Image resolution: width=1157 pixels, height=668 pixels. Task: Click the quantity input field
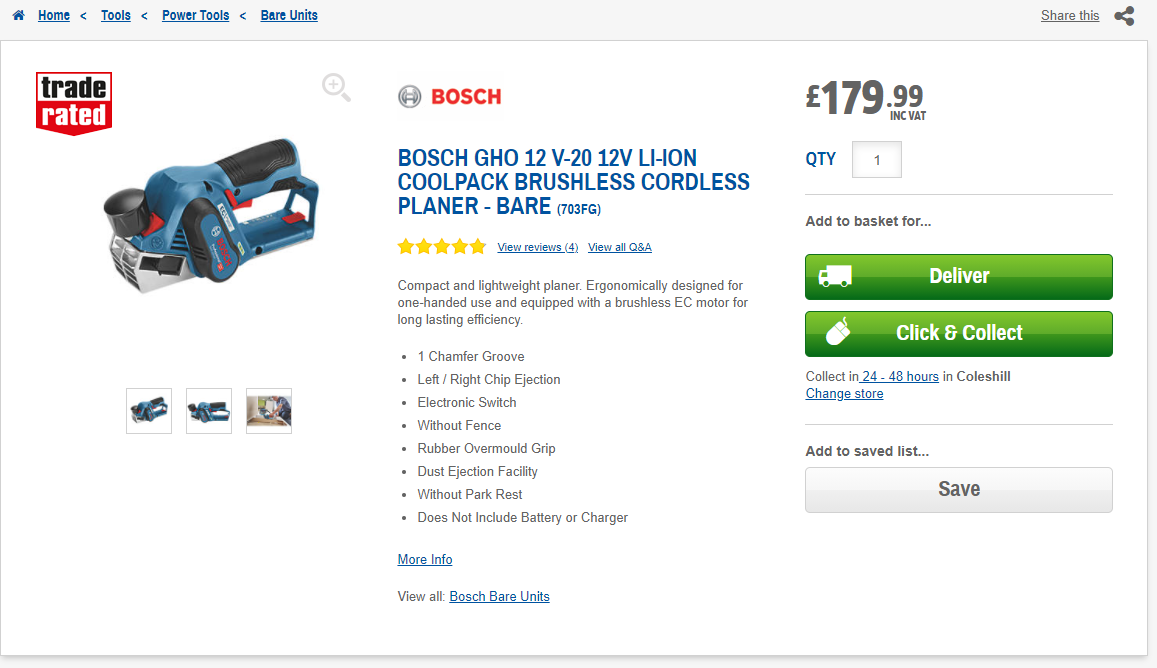tap(877, 160)
